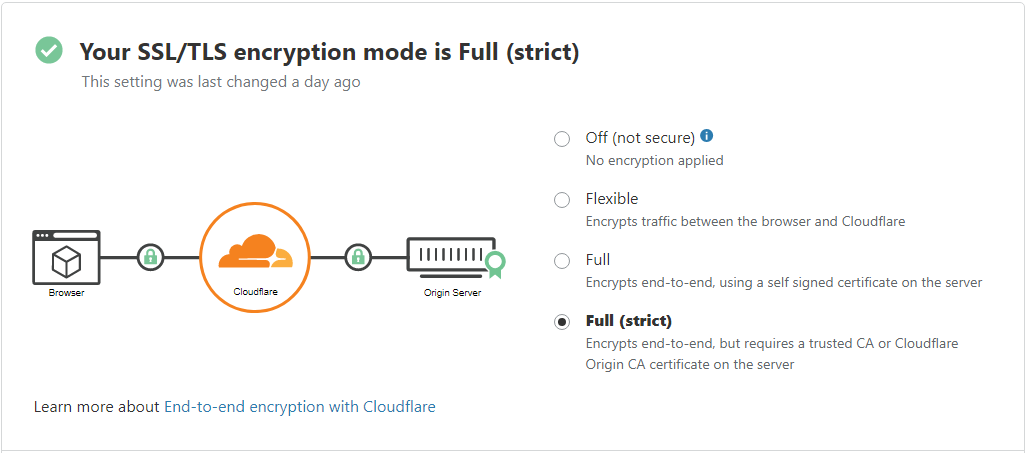
Task: Open the info icon beside Off (not secure)
Action: tap(707, 136)
